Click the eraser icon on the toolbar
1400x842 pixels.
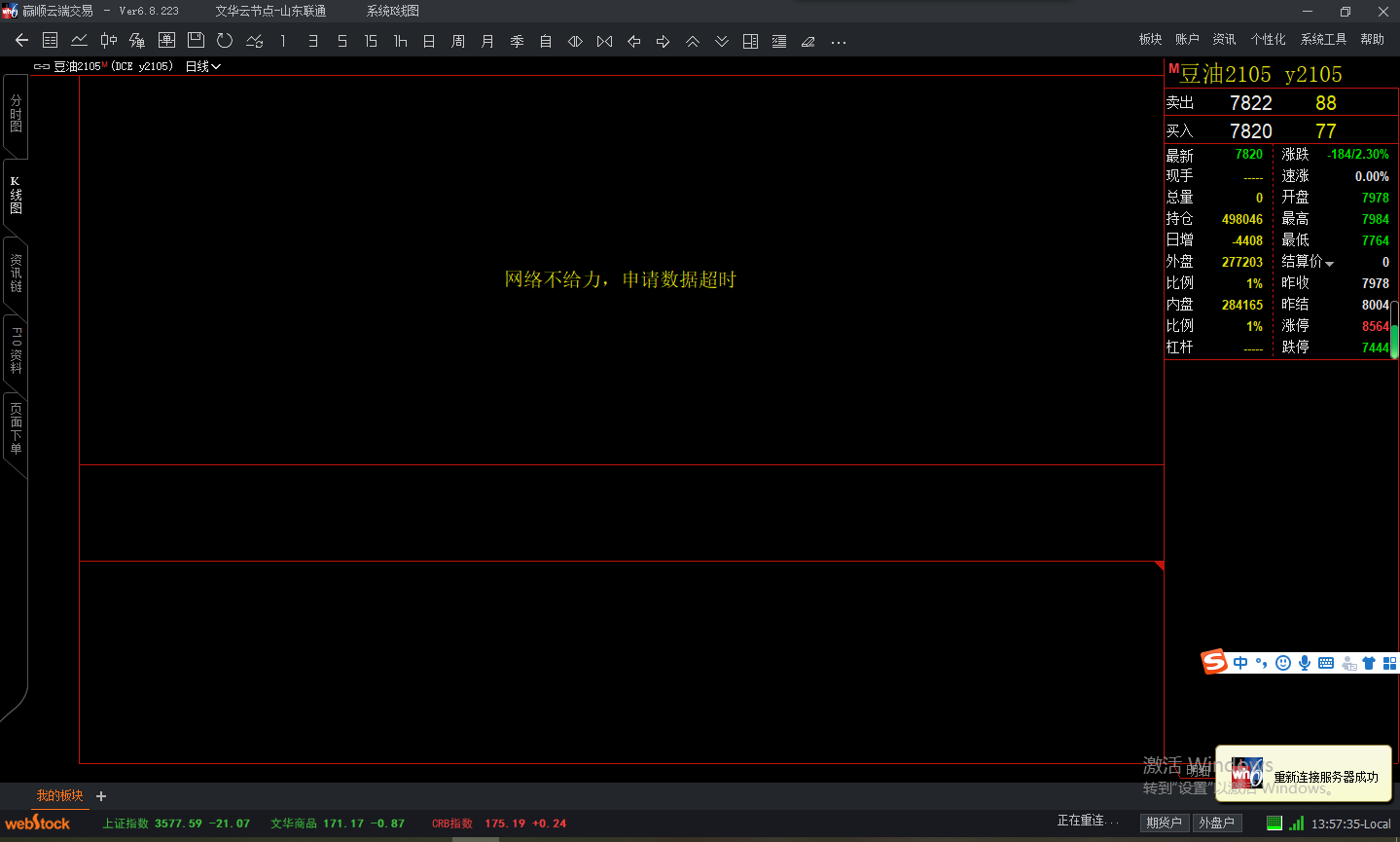808,41
